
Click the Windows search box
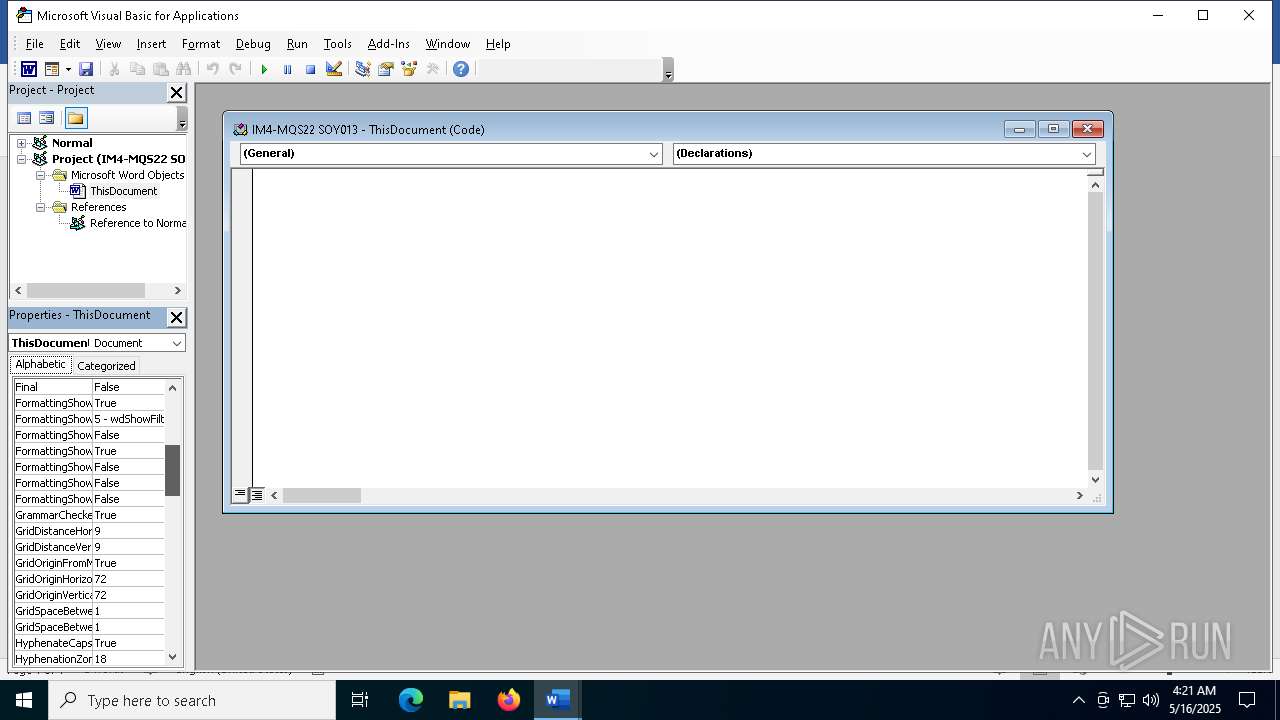pos(192,701)
